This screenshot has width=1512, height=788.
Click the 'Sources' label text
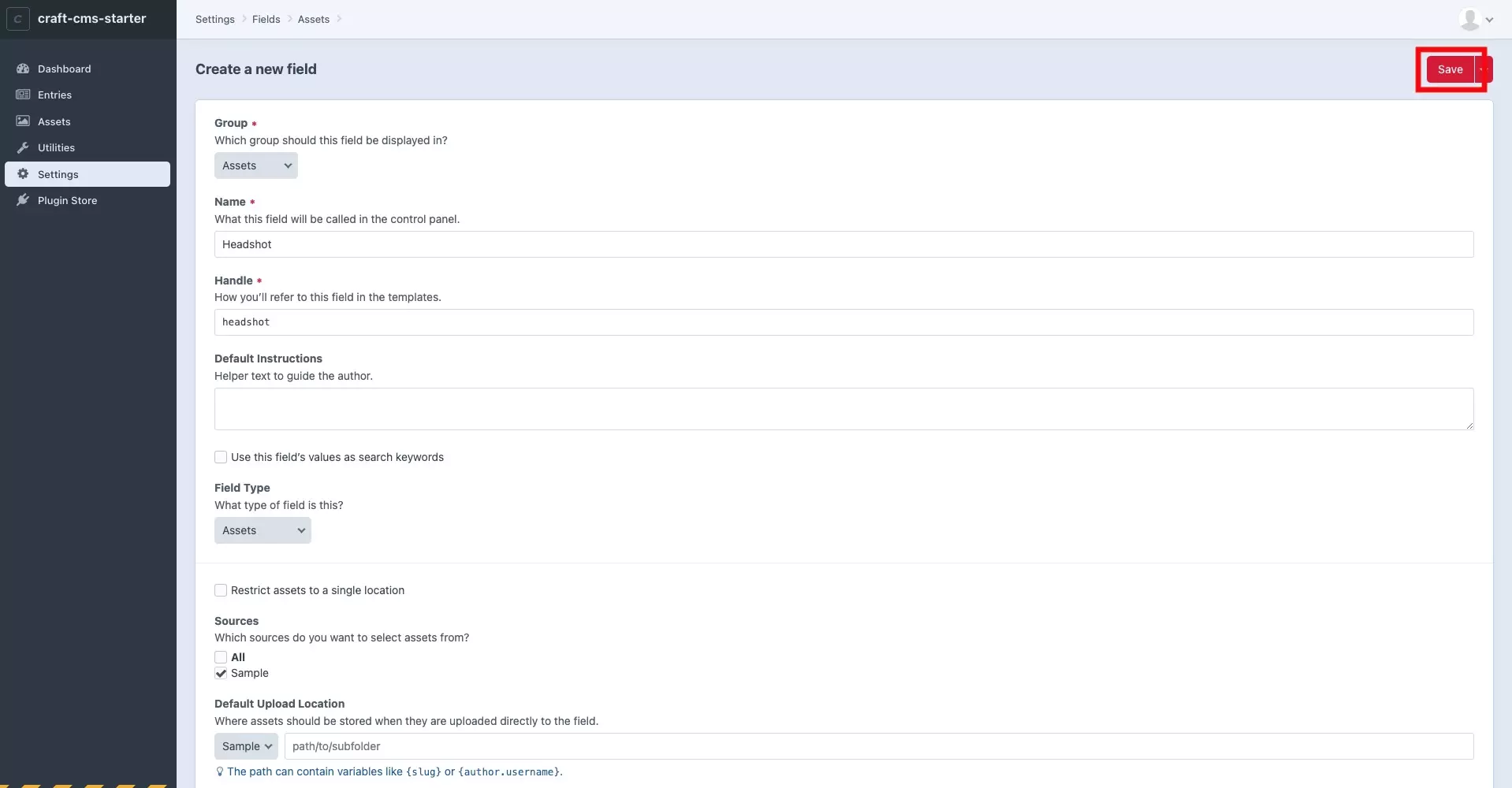pos(236,621)
